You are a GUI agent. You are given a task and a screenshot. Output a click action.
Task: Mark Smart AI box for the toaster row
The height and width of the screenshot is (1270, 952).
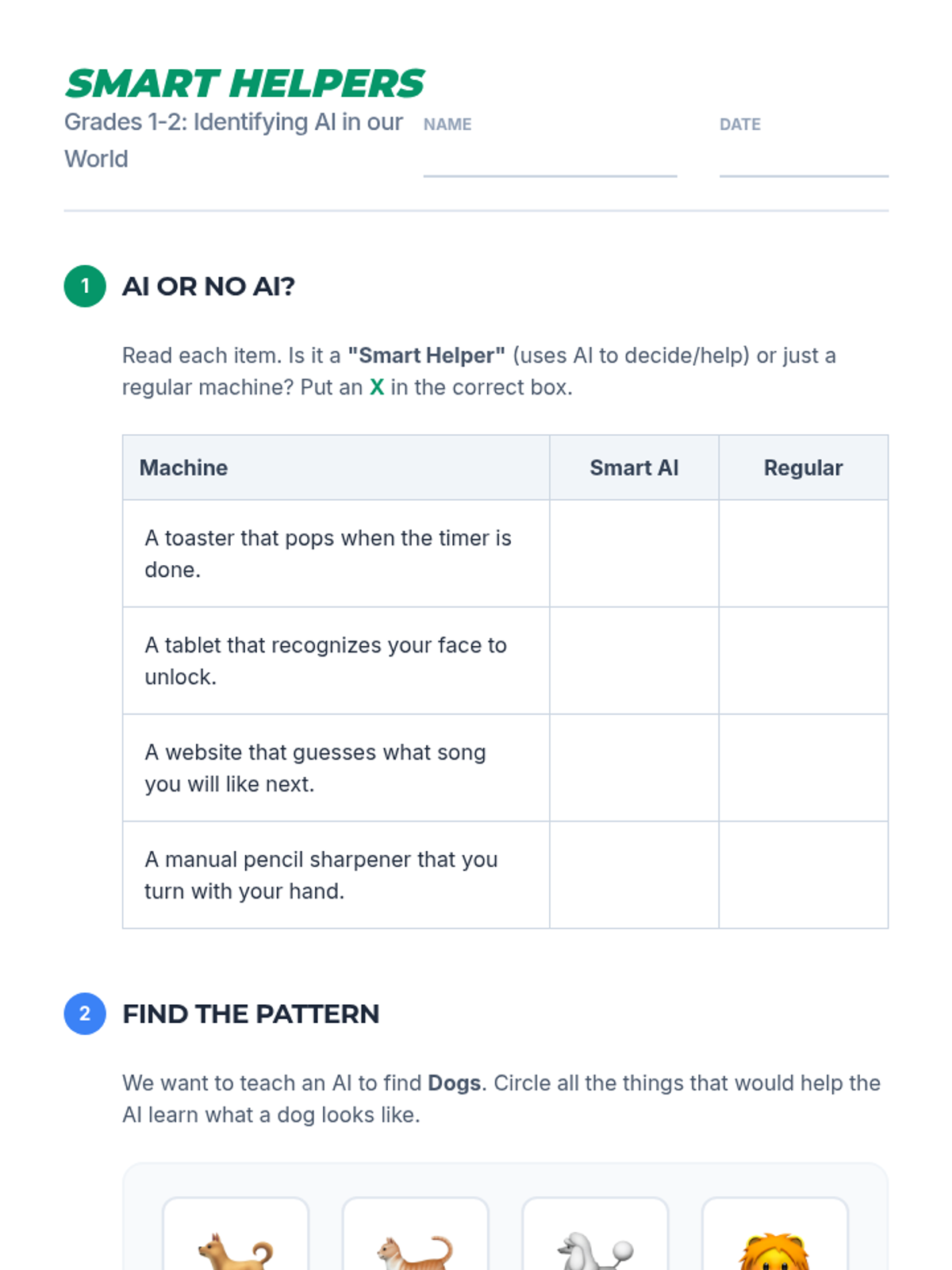(634, 553)
